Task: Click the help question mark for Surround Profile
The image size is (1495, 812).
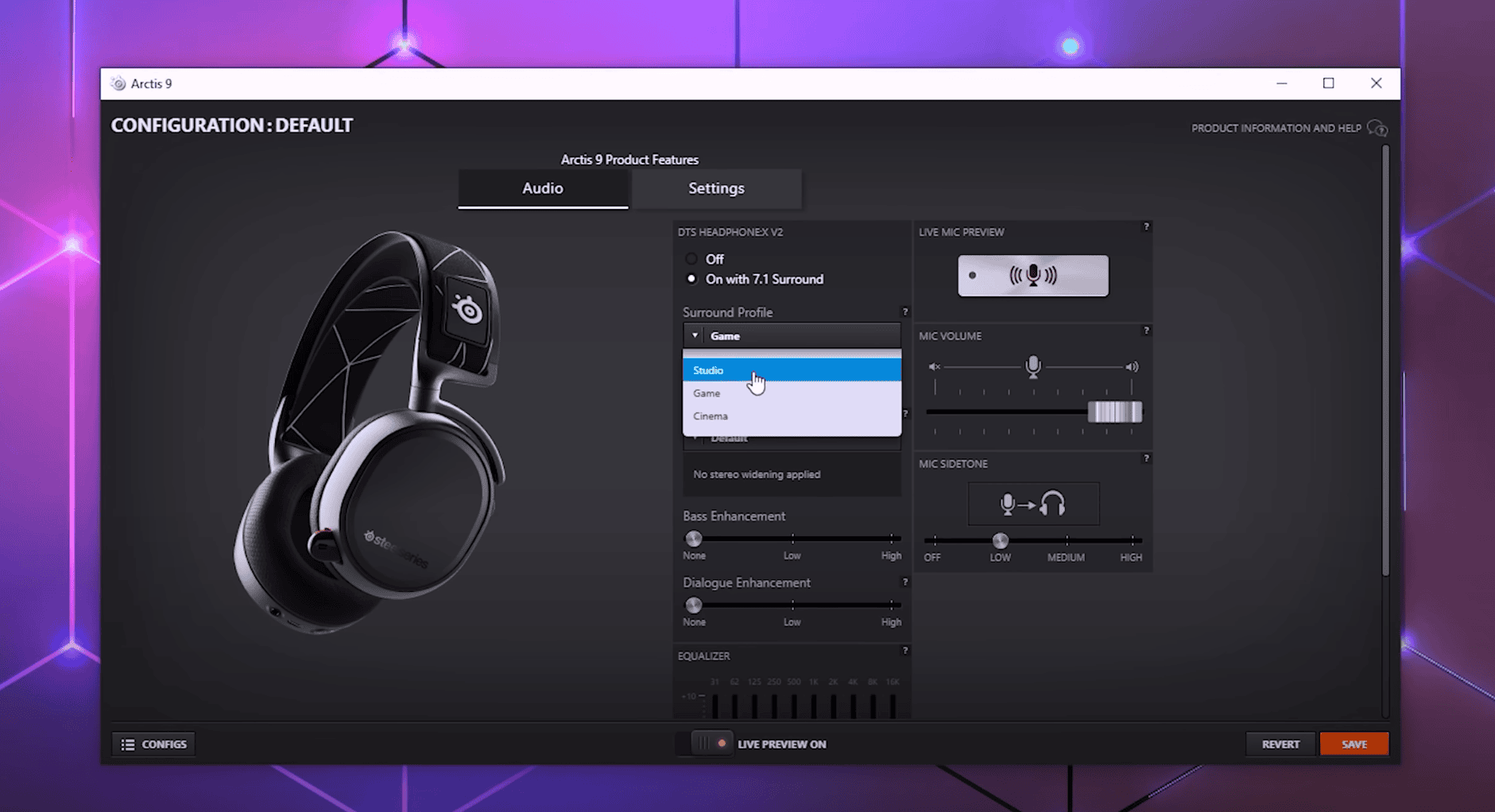Action: pos(904,311)
